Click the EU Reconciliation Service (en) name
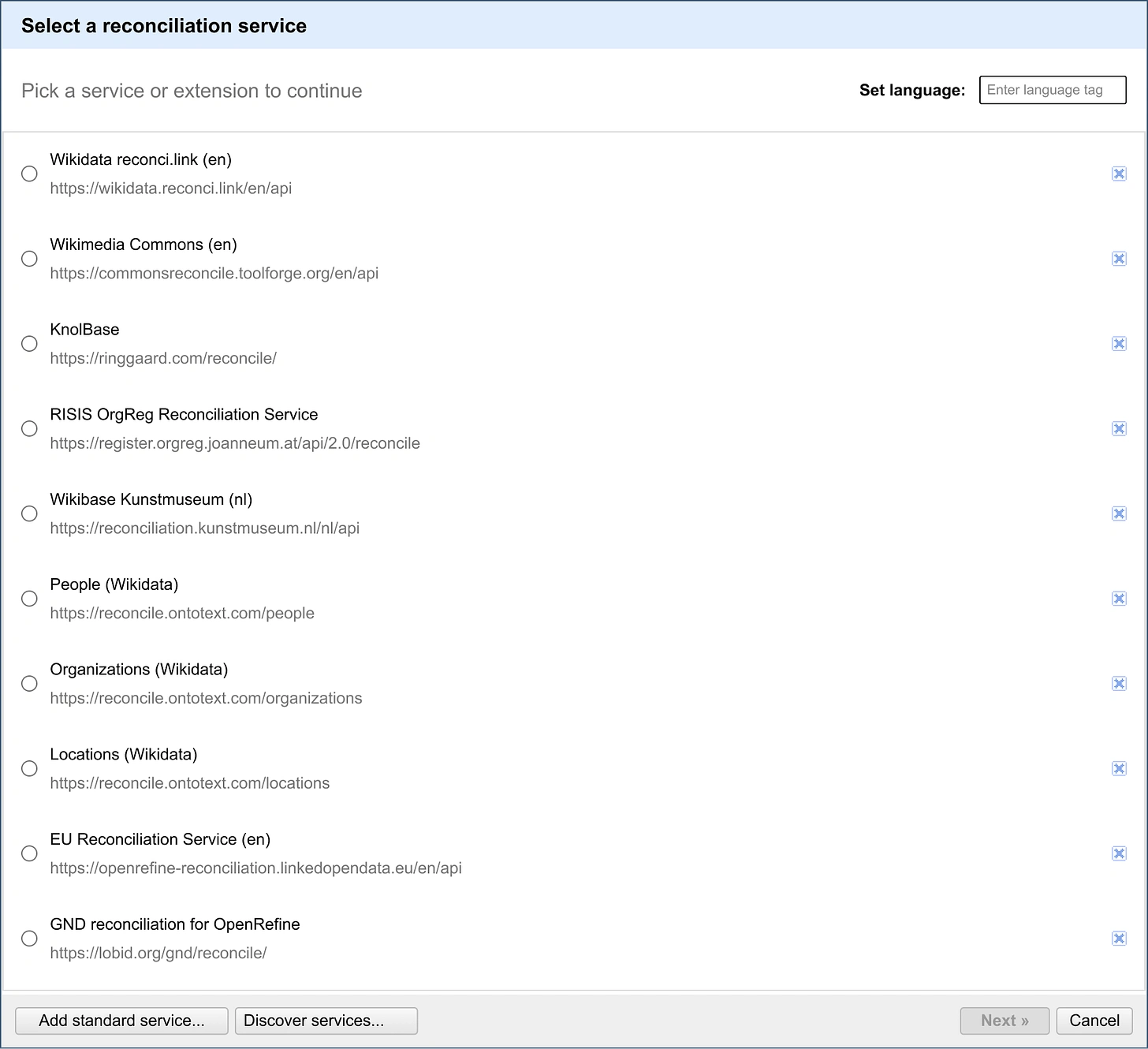The width and height of the screenshot is (1148, 1049). click(x=160, y=840)
